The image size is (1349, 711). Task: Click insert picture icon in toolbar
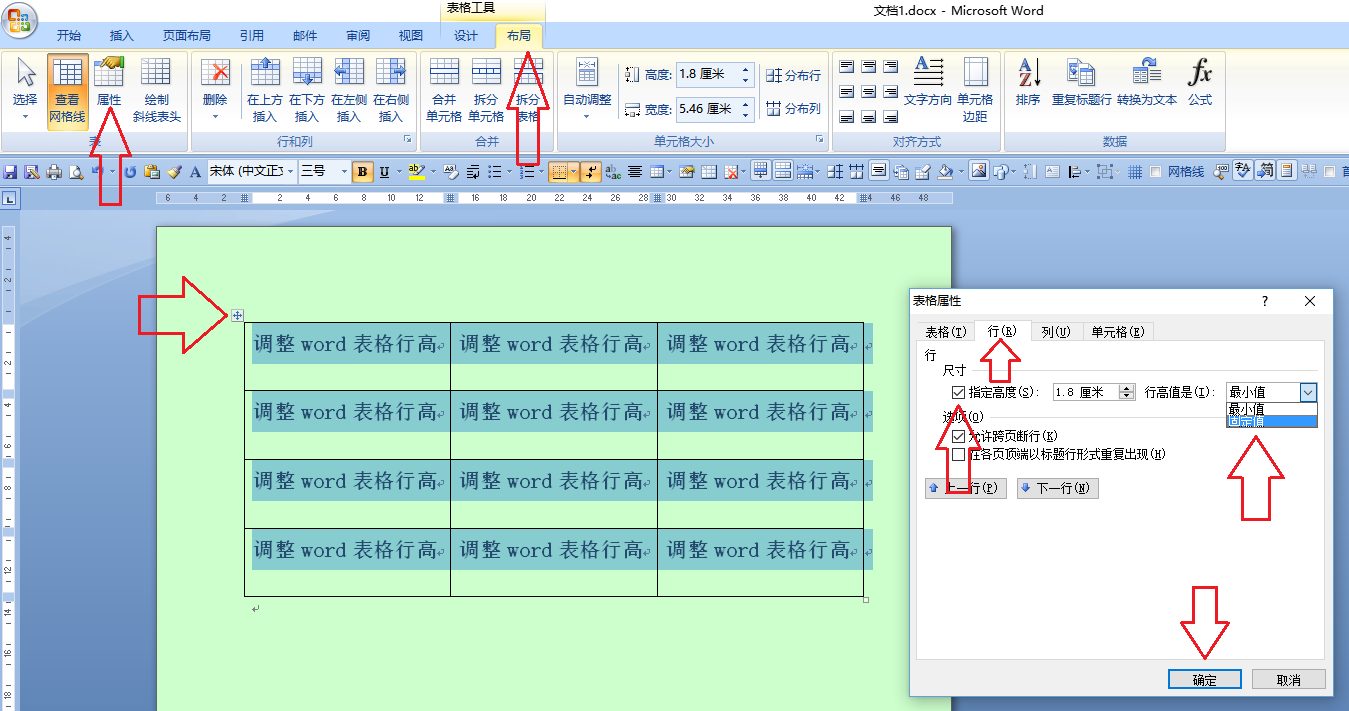978,172
